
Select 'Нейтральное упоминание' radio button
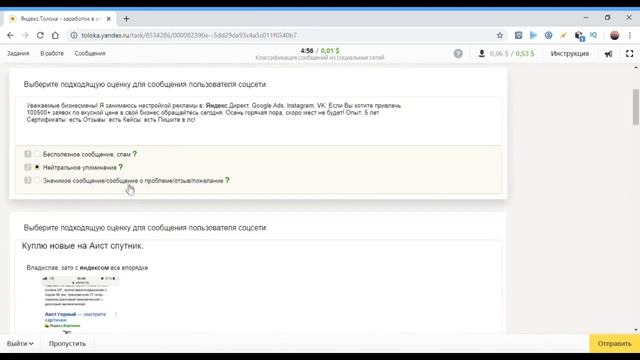pos(37,167)
